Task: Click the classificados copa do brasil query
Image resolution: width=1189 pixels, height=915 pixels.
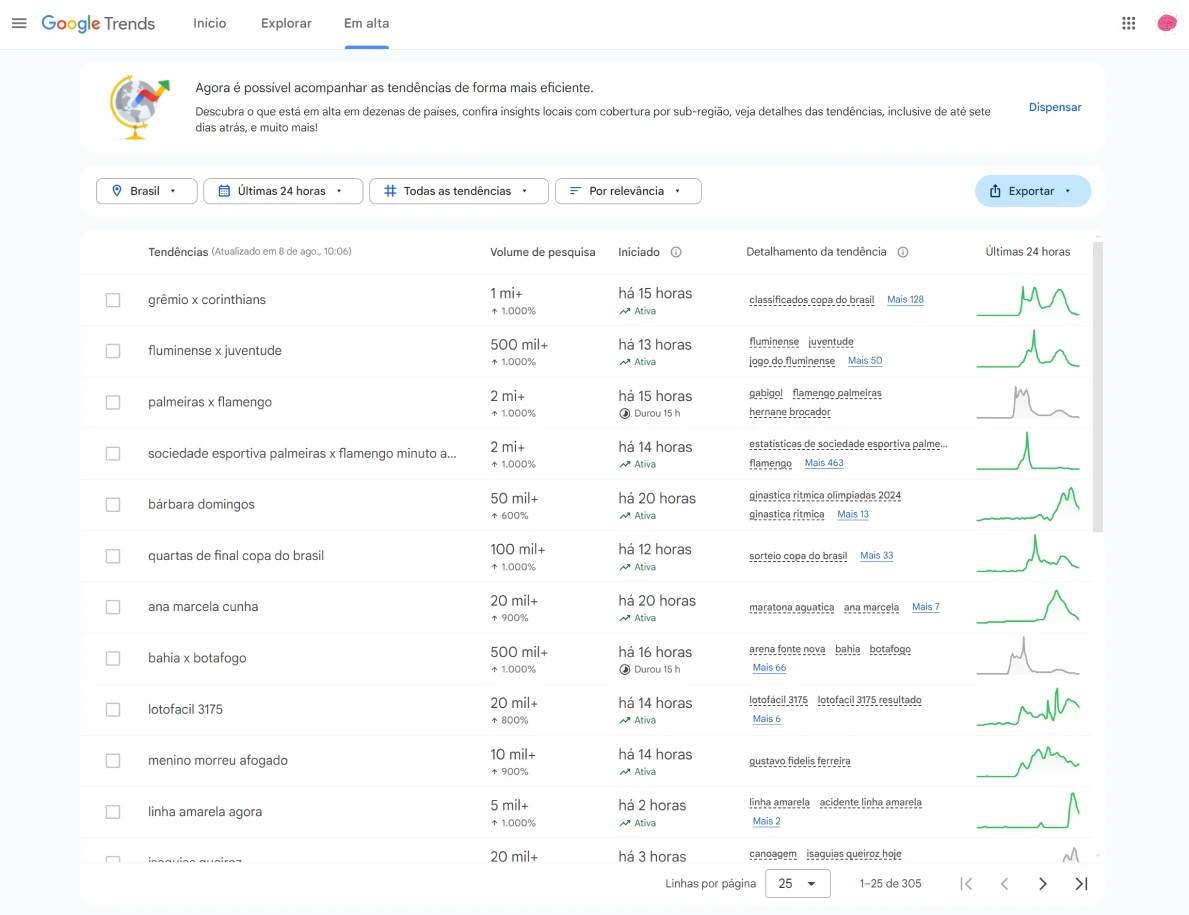Action: point(811,300)
